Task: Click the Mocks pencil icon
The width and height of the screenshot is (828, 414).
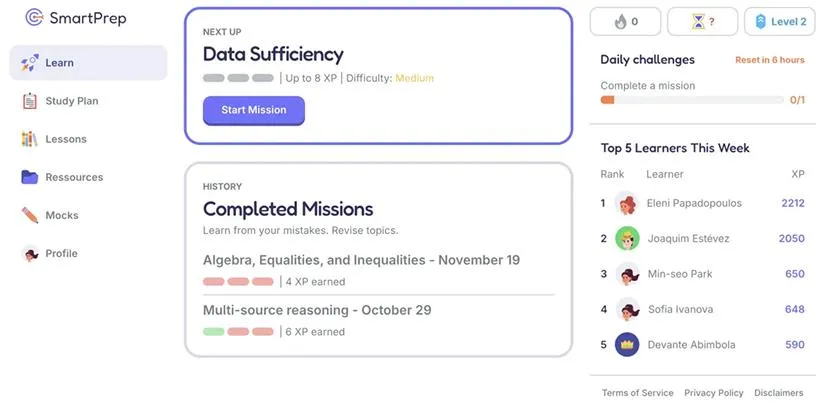Action: tap(29, 215)
